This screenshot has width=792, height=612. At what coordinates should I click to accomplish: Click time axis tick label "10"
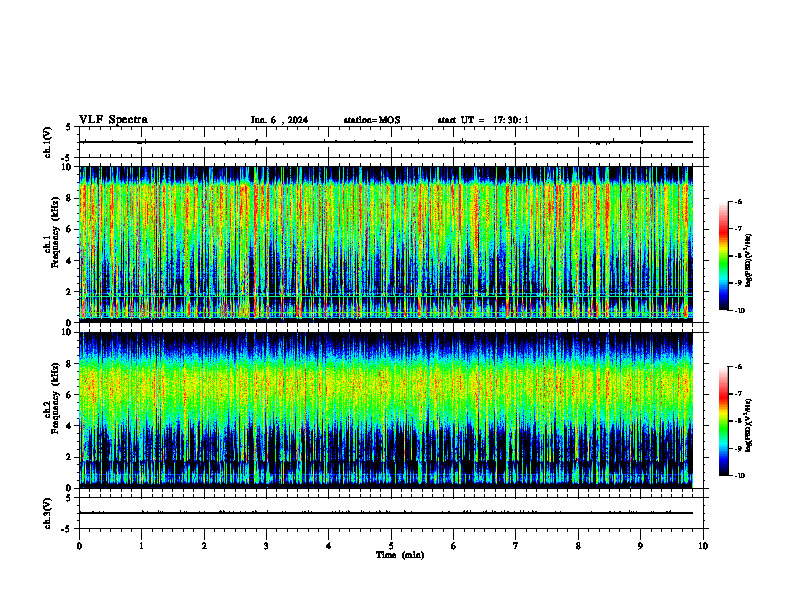tap(703, 546)
